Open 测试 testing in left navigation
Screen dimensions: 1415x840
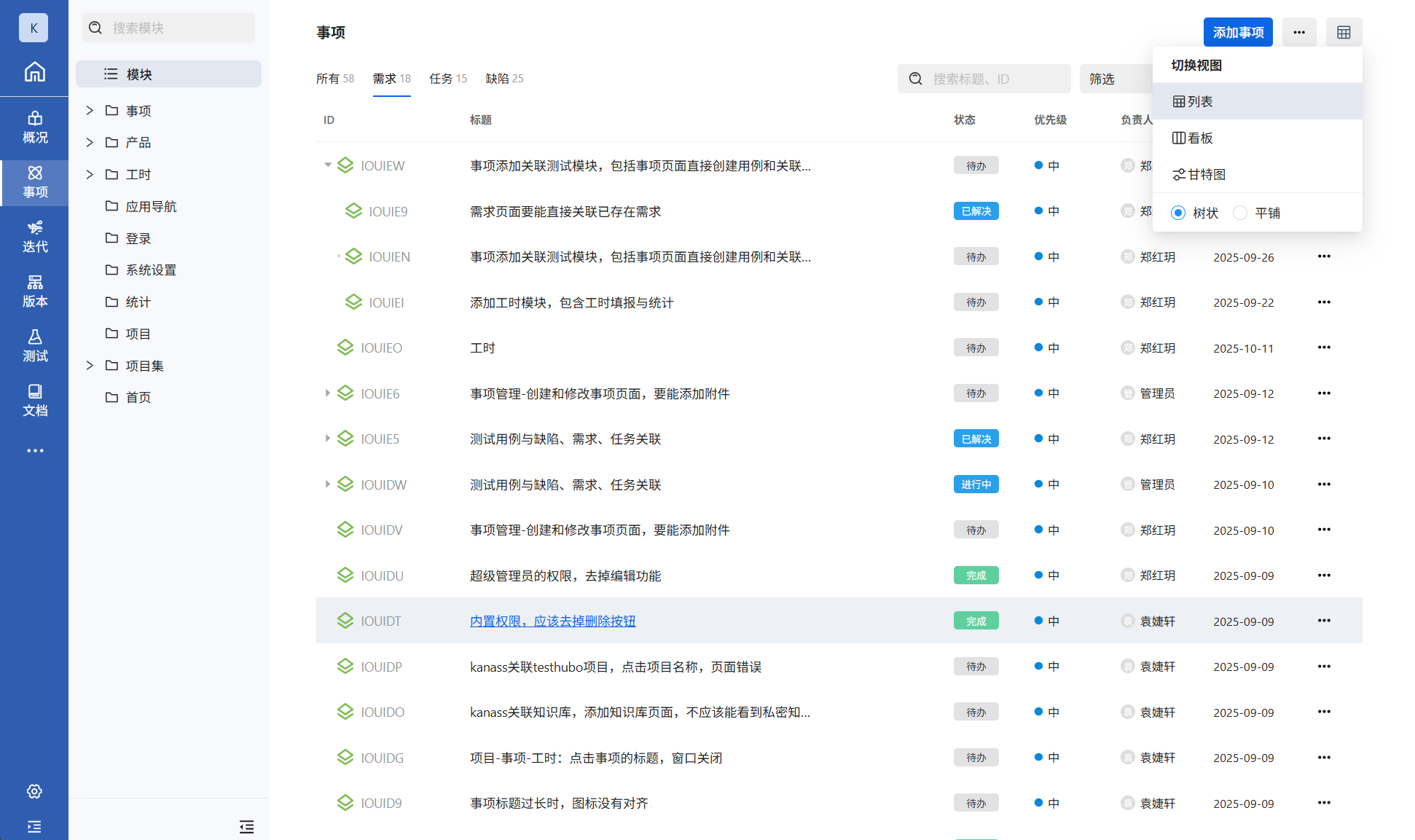point(34,346)
